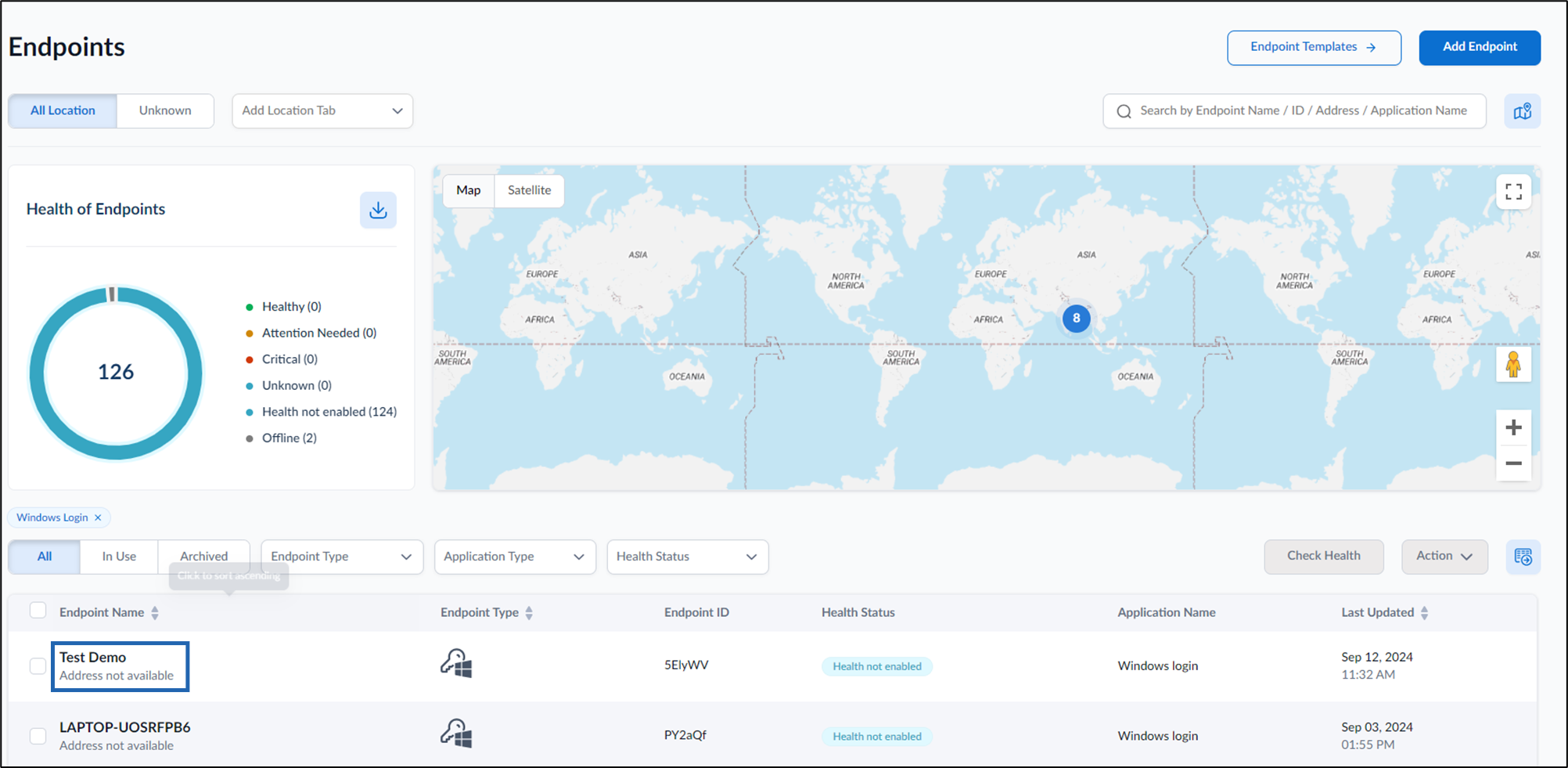Sort by Endpoint Name column
Viewport: 1568px width, 768px height.
(x=155, y=613)
